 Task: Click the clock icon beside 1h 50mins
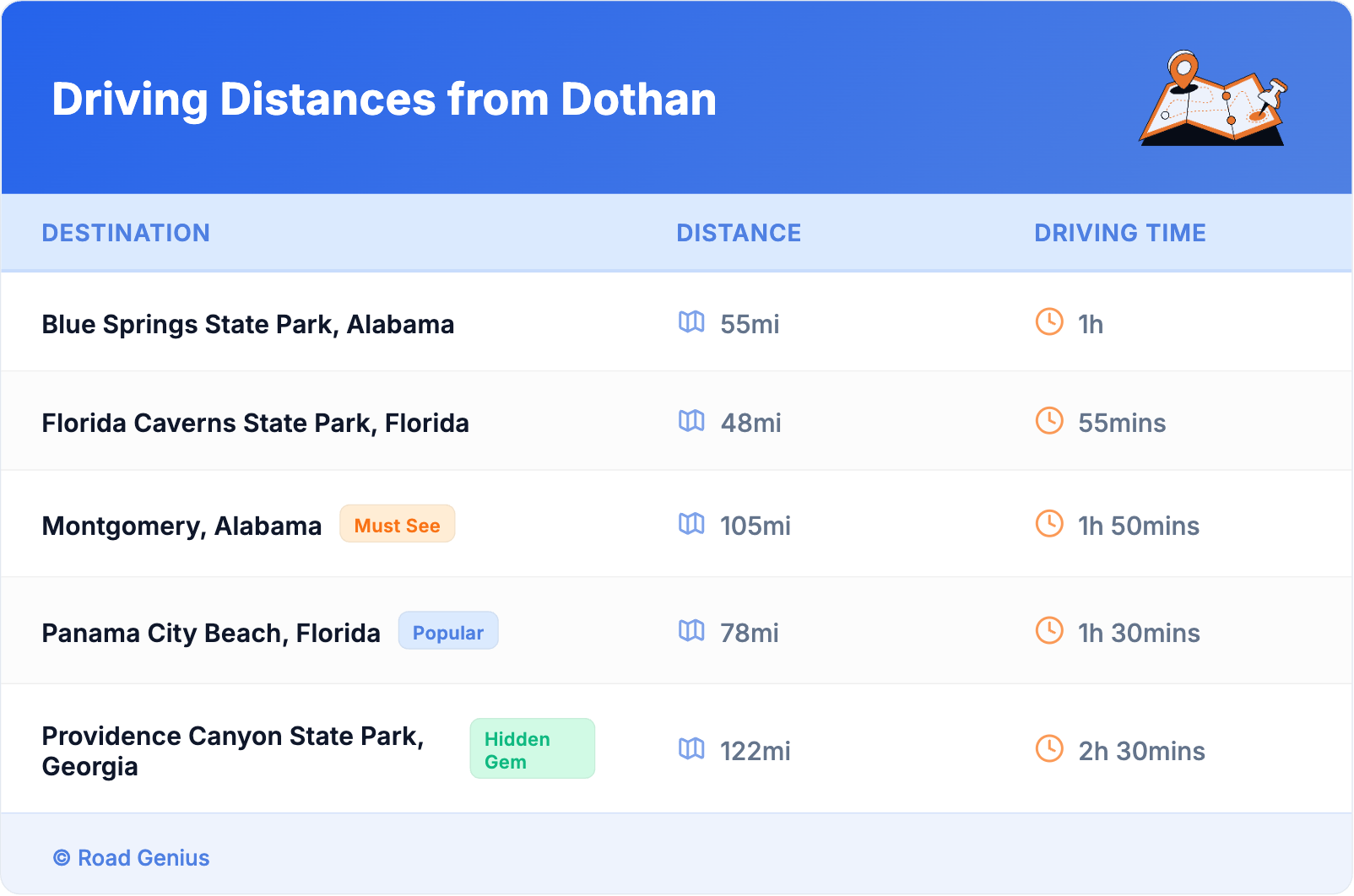point(1049,523)
